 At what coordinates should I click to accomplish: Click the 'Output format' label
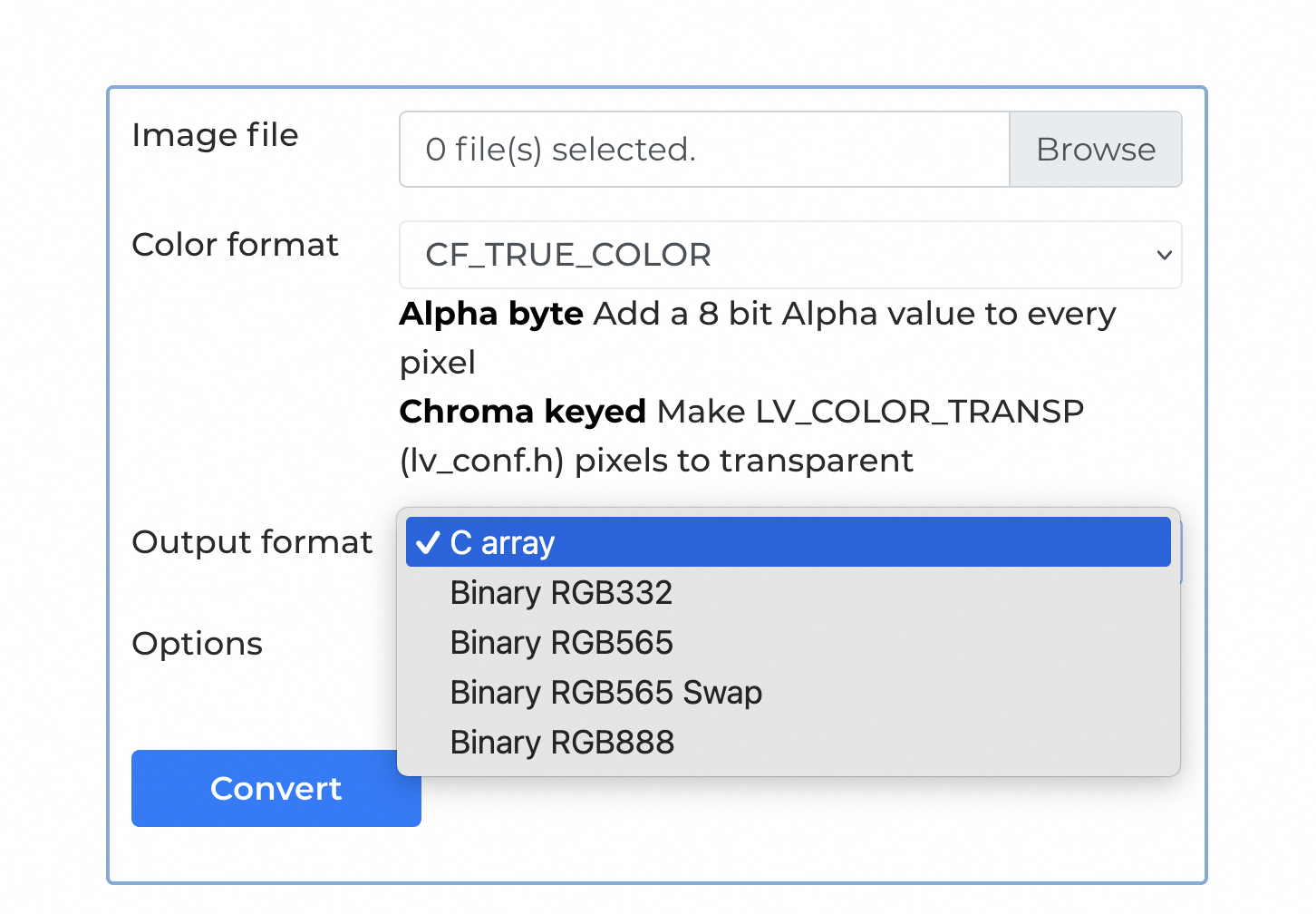pyautogui.click(x=252, y=542)
